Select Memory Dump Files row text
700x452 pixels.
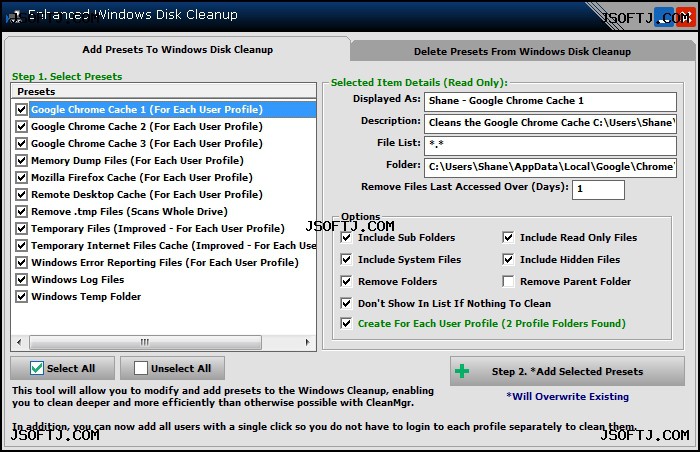(138, 160)
